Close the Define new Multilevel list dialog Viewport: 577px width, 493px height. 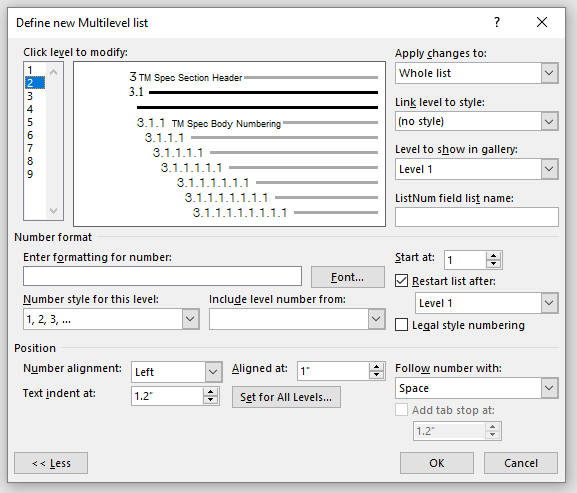coord(542,22)
